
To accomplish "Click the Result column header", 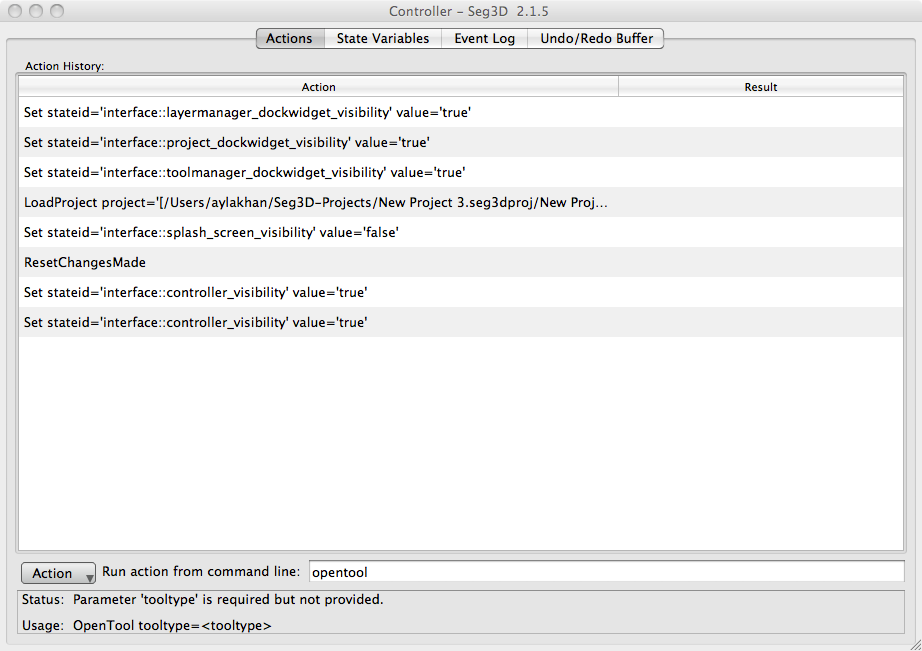I will click(x=761, y=87).
